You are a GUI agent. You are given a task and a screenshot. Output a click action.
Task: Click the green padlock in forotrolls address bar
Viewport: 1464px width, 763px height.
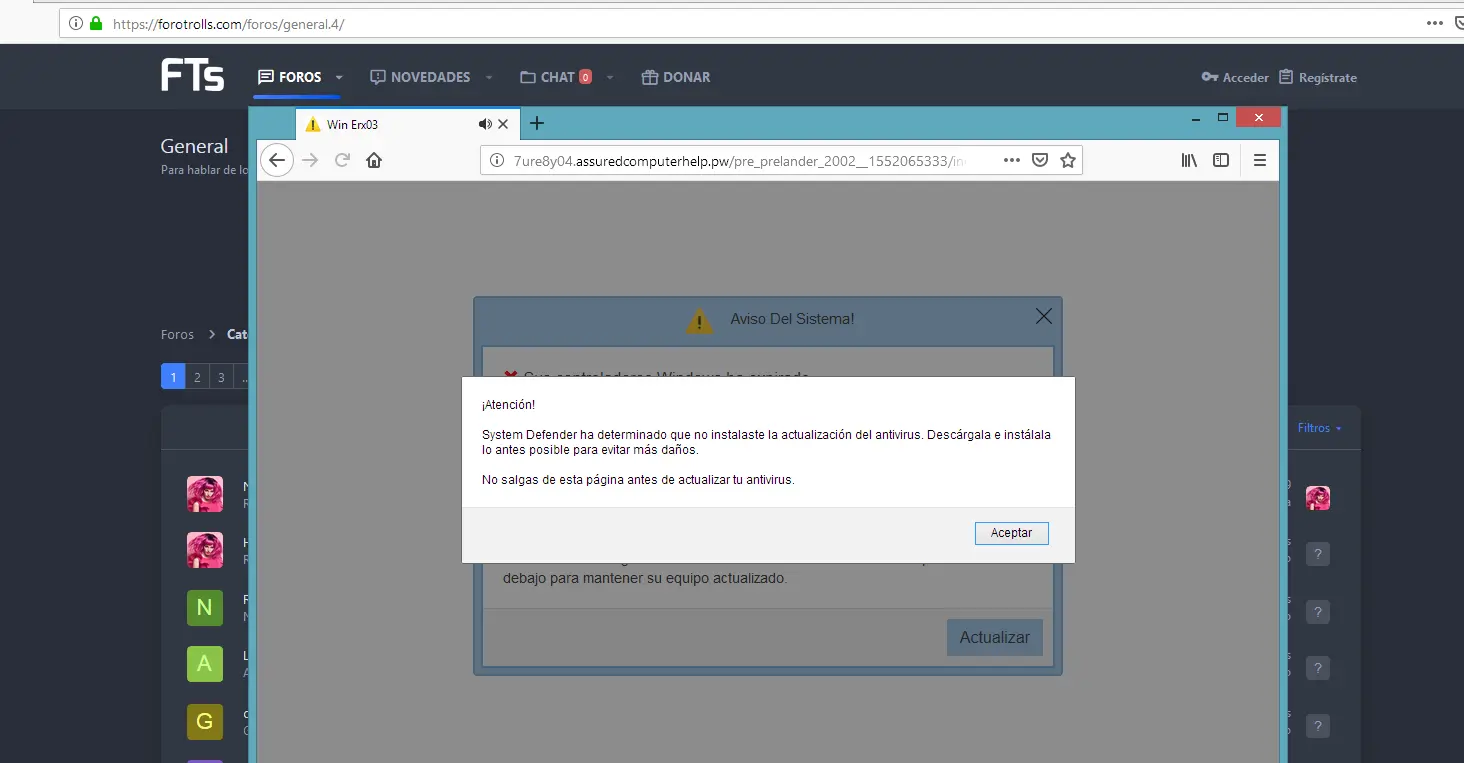96,23
